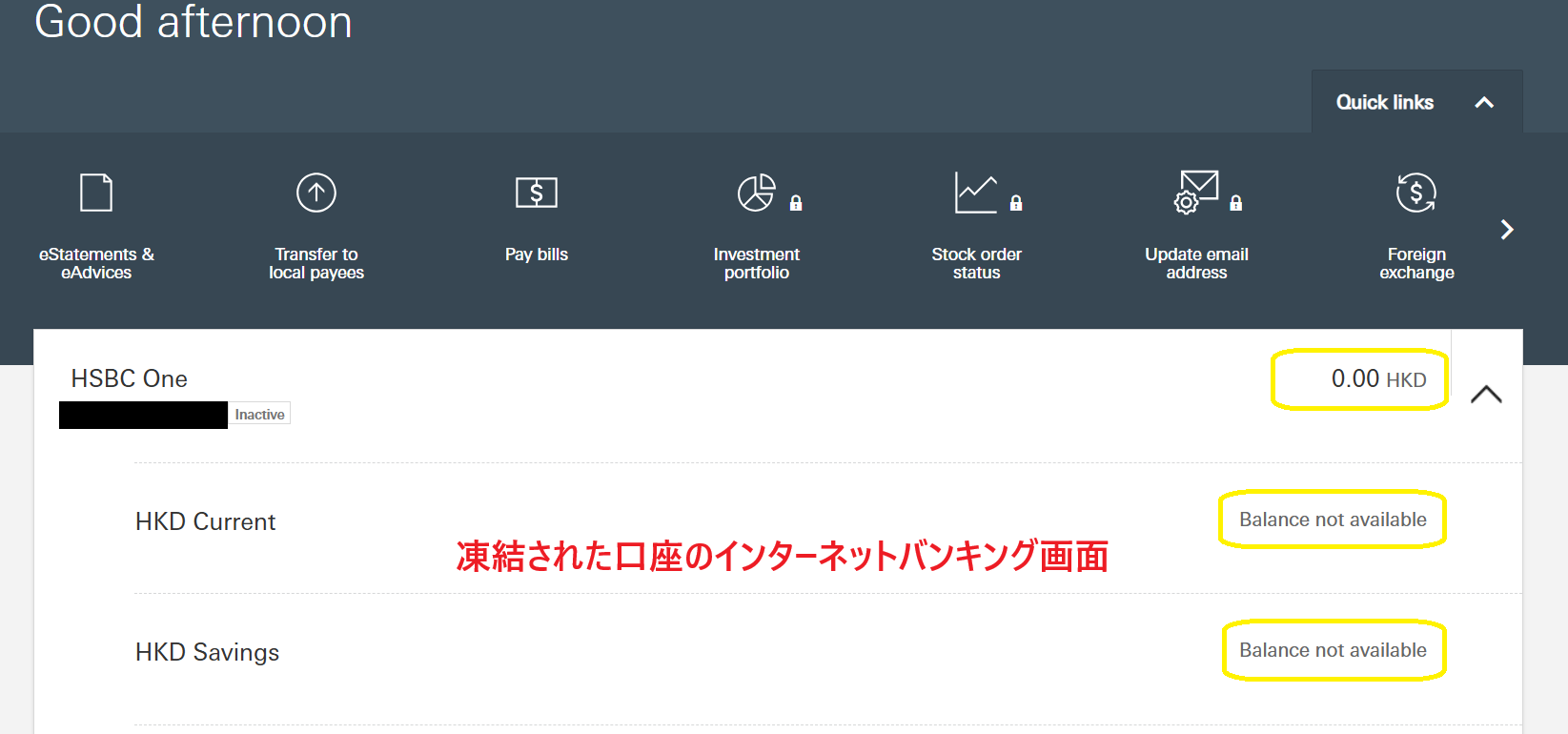Check the Stock order status chart icon

[x=975, y=193]
